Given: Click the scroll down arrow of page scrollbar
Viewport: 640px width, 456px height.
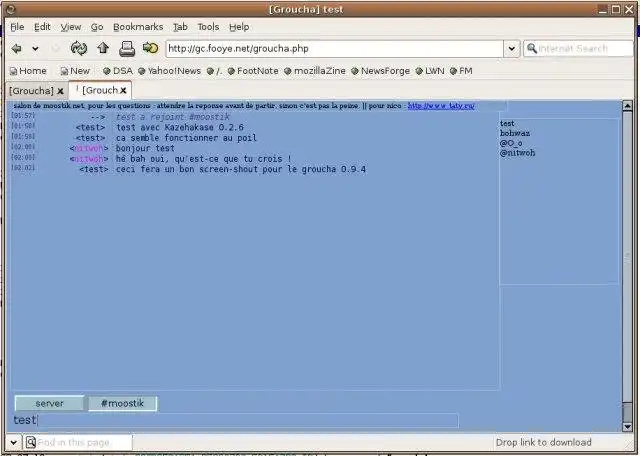Looking at the screenshot, I should (x=627, y=427).
